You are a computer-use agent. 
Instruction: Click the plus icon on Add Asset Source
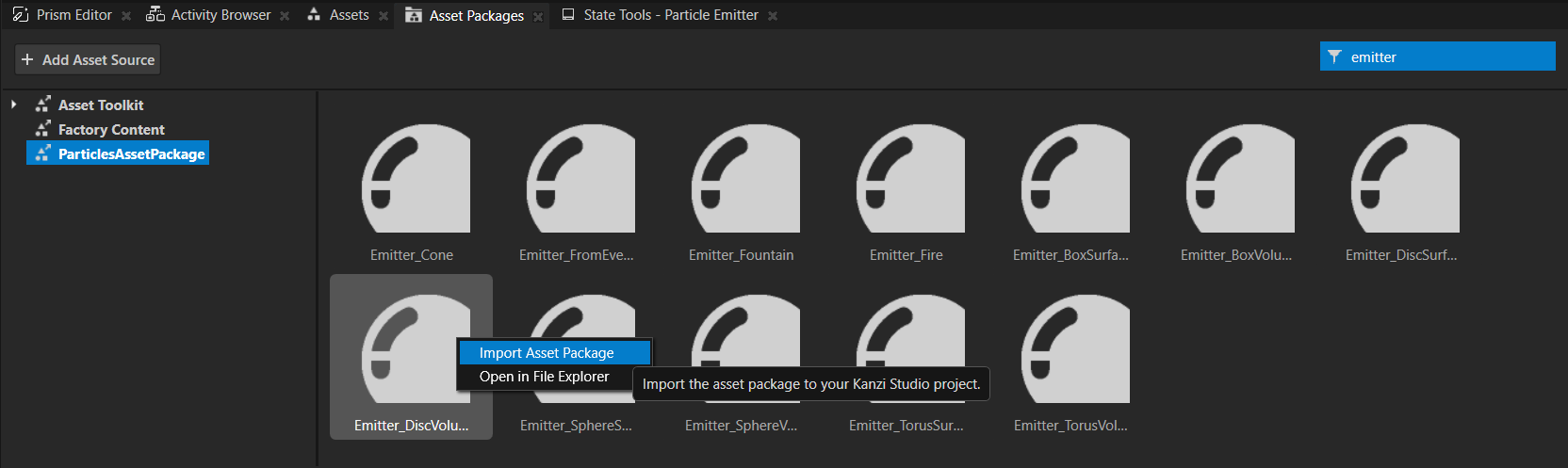[x=27, y=59]
